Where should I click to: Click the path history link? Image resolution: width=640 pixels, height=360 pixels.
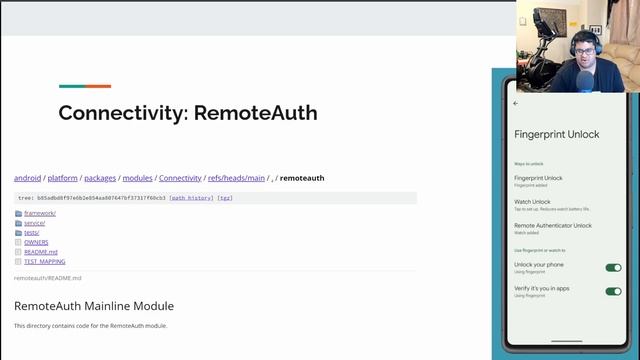(x=191, y=198)
